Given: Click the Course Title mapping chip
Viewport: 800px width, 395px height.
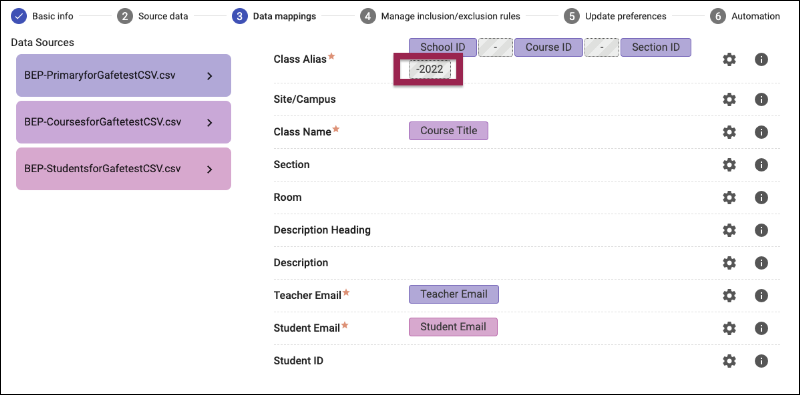Looking at the screenshot, I should (448, 131).
